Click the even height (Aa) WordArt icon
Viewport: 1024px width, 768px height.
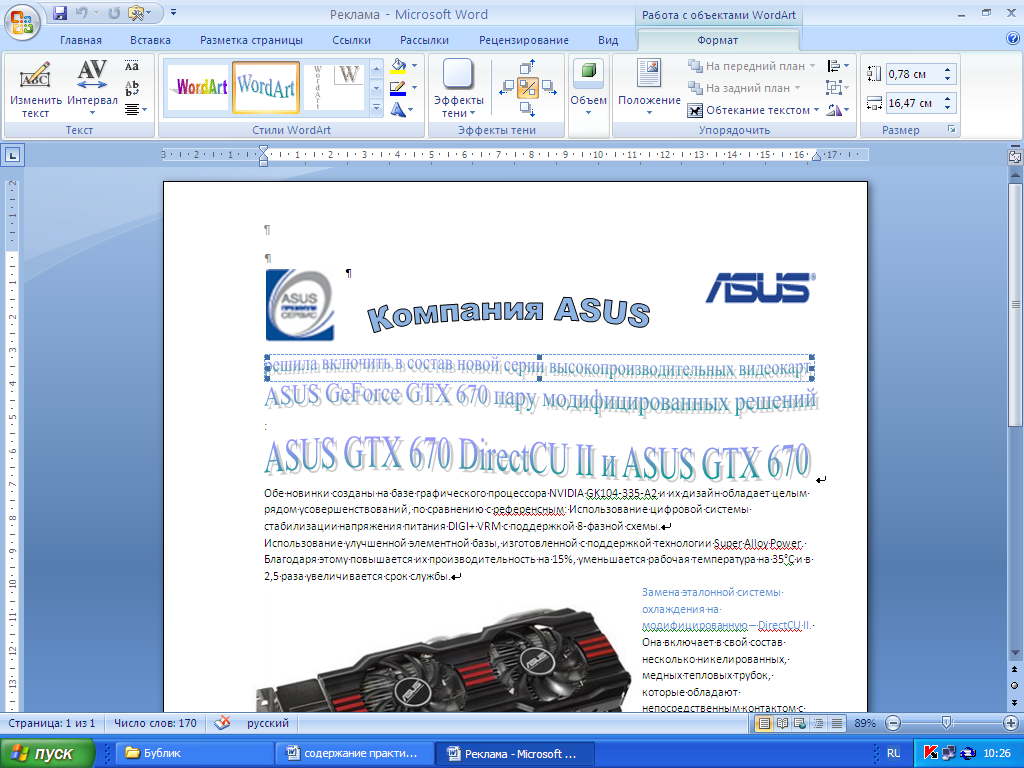click(132, 66)
